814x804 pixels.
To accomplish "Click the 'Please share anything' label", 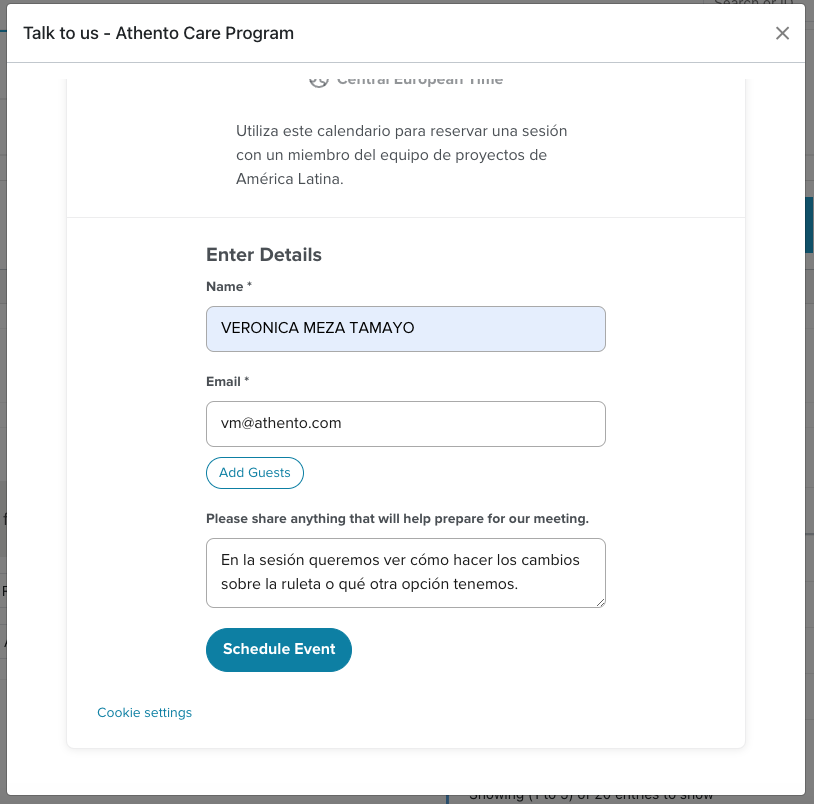I will point(397,519).
